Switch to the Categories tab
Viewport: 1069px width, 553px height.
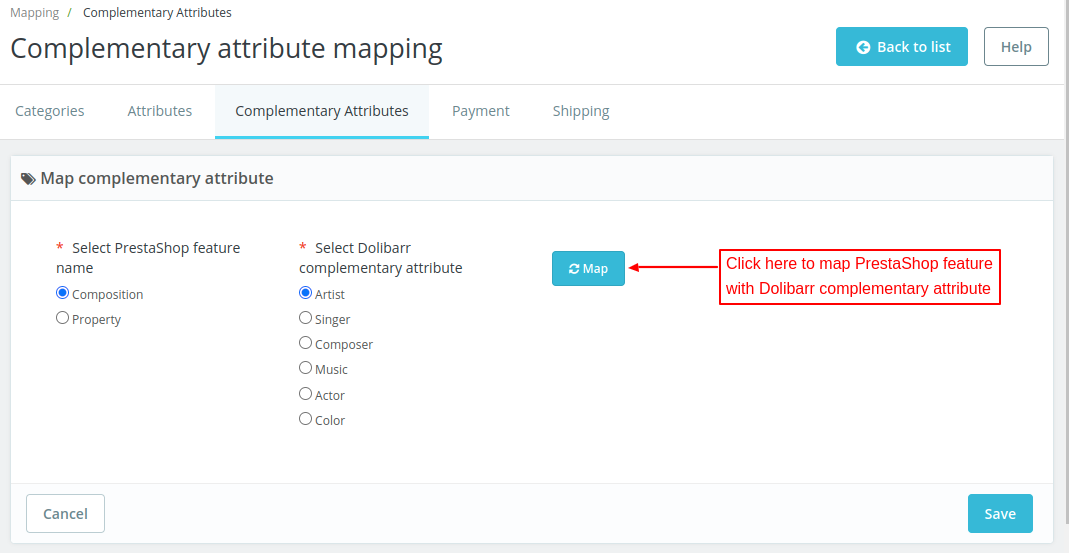coord(50,110)
